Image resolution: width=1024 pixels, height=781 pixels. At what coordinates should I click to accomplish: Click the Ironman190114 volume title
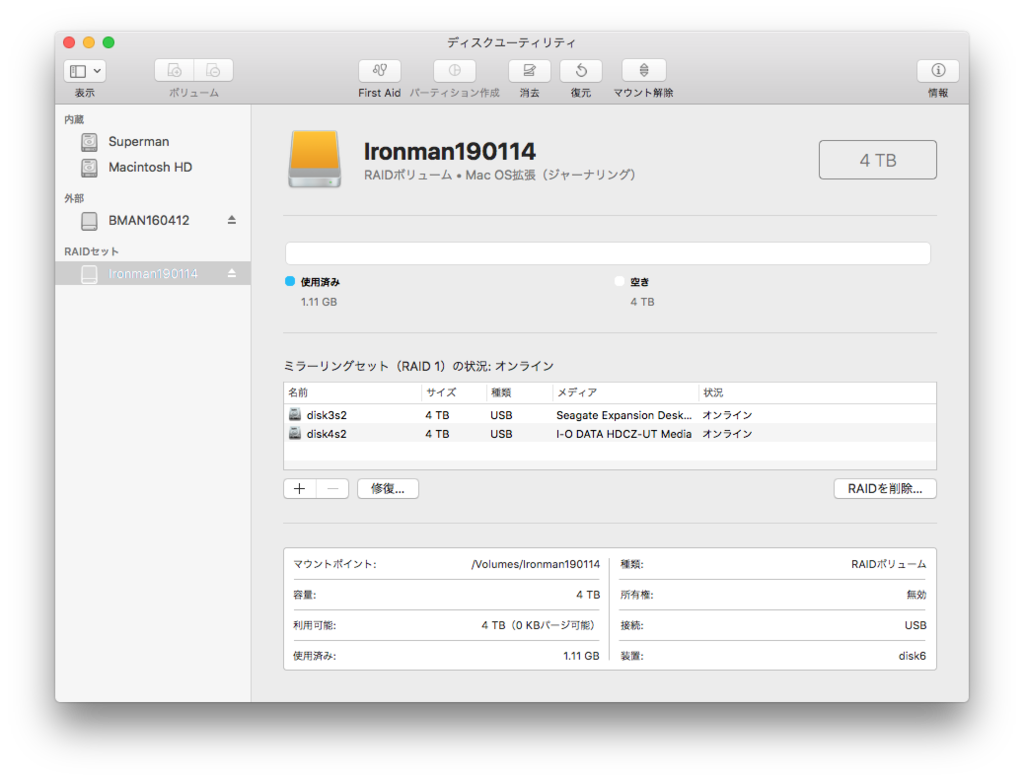(x=450, y=151)
